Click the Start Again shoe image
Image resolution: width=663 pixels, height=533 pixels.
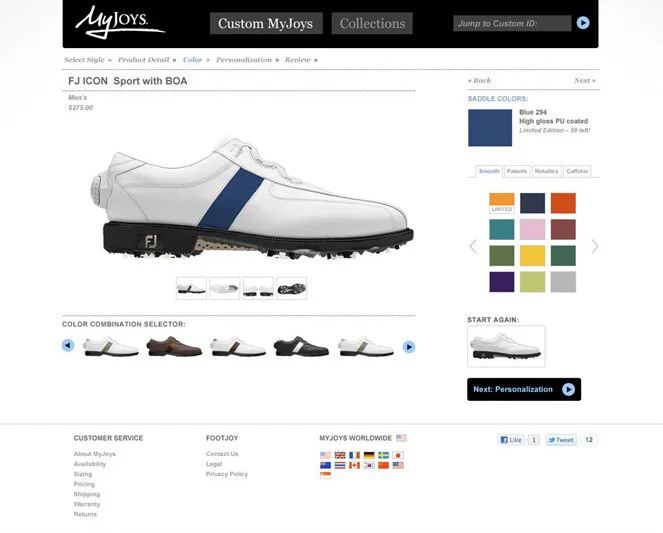(x=506, y=346)
